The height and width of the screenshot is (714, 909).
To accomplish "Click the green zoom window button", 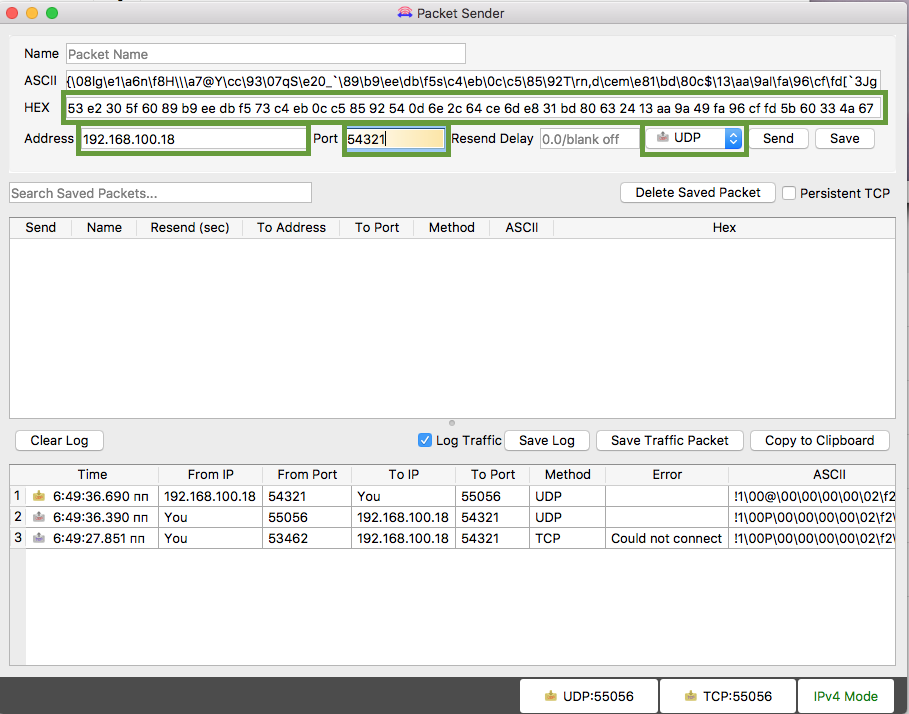I will 52,13.
